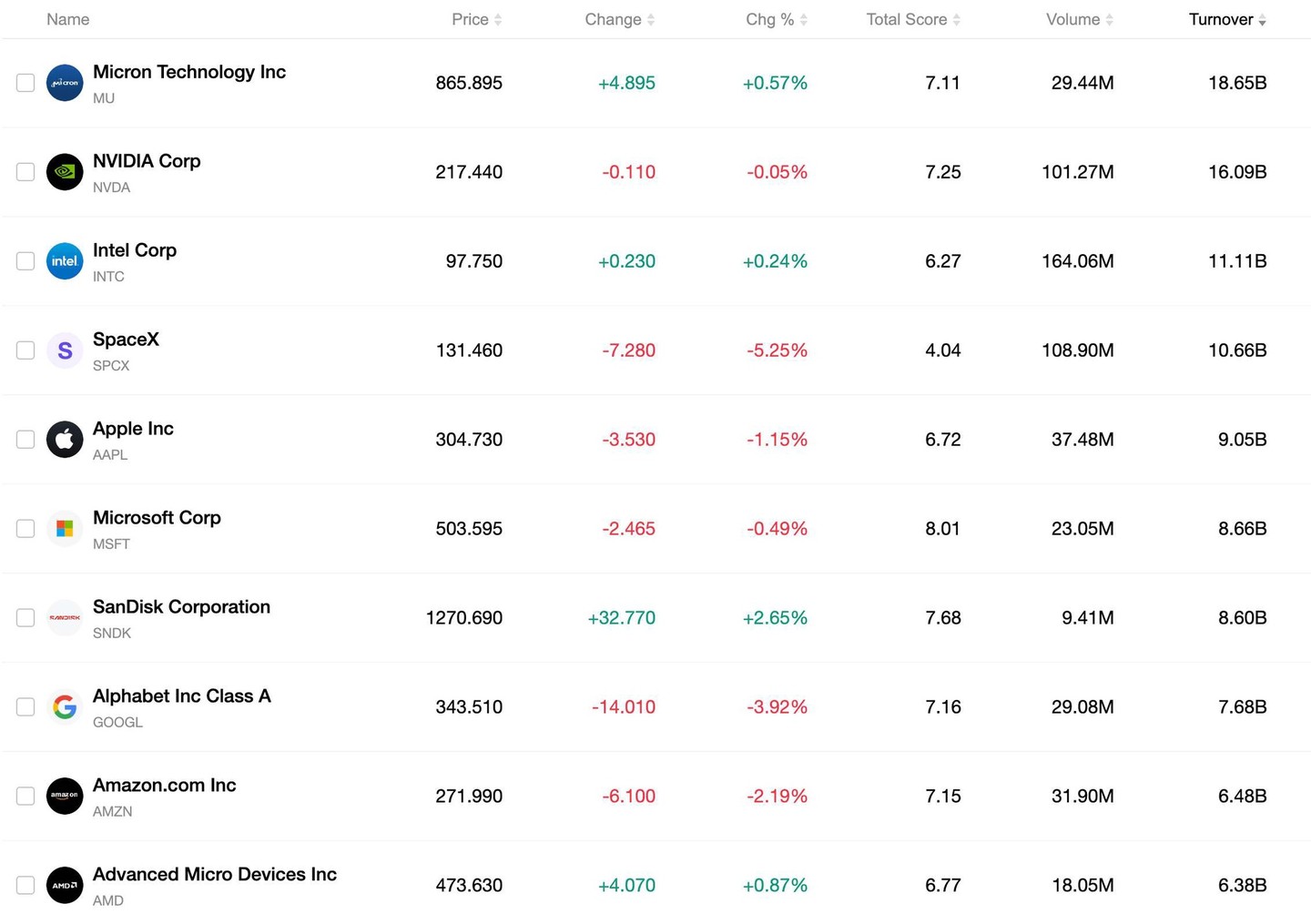The image size is (1311, 924).
Task: Sort the table by Chg % arrows
Action: click(804, 20)
